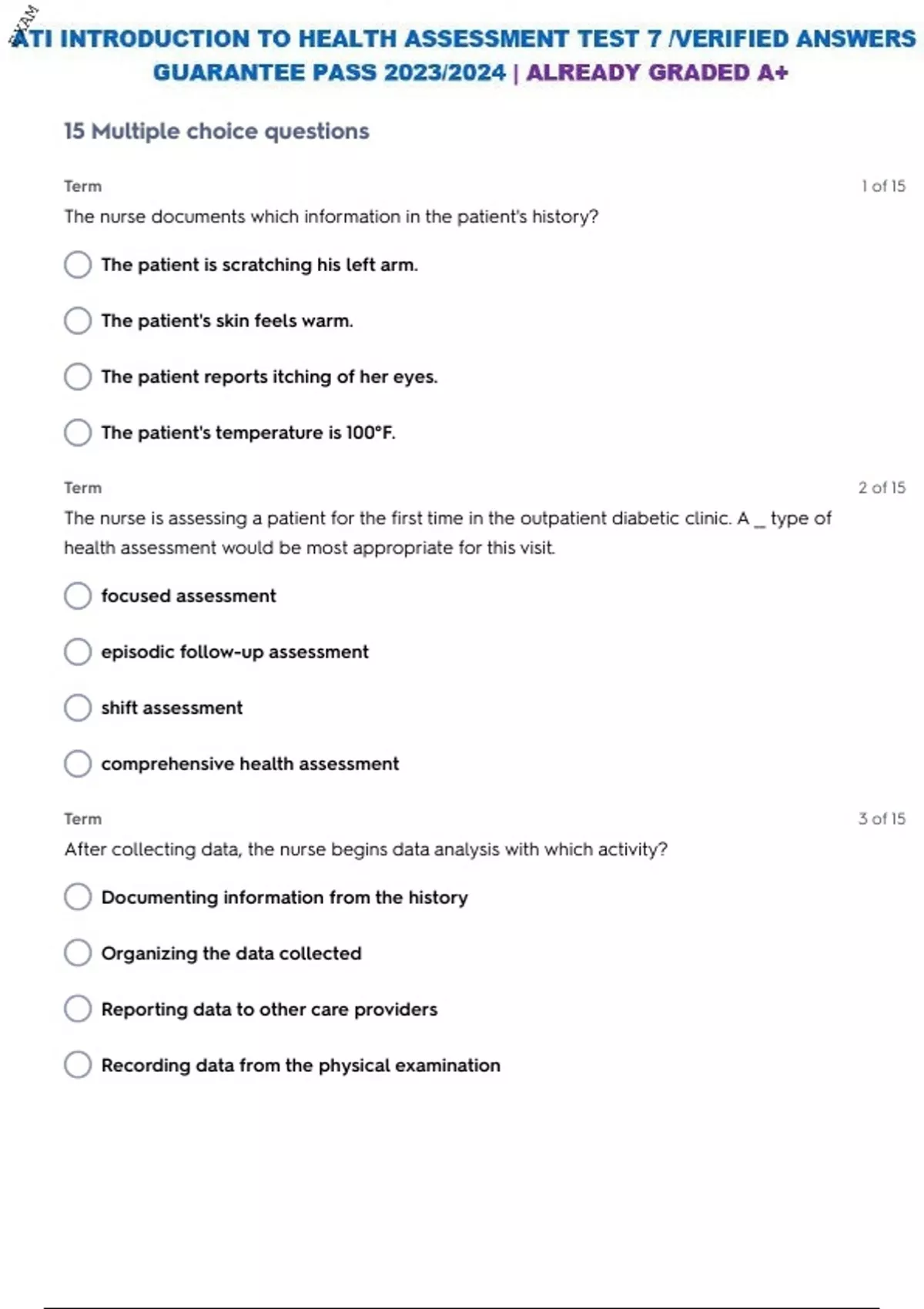
Task: Choose 'Organizing the data collected' option
Action: point(78,953)
